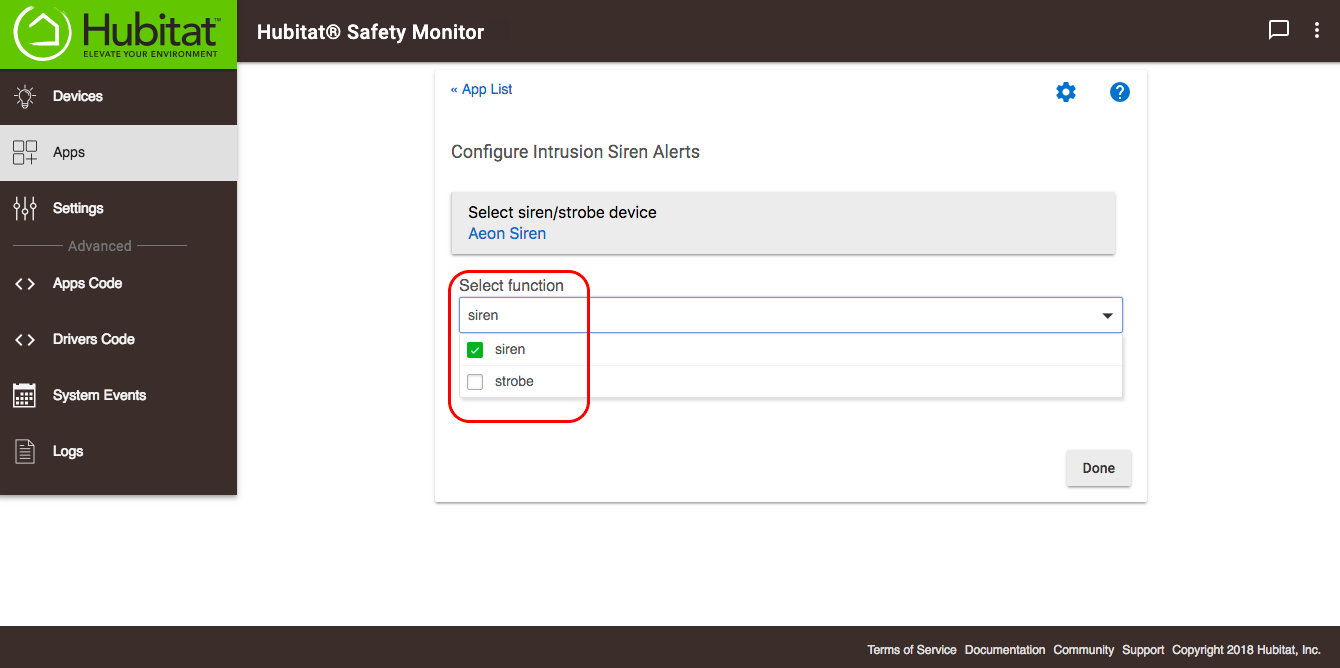The image size is (1340, 668).
Task: Open System Events in the sidebar
Action: click(x=118, y=395)
